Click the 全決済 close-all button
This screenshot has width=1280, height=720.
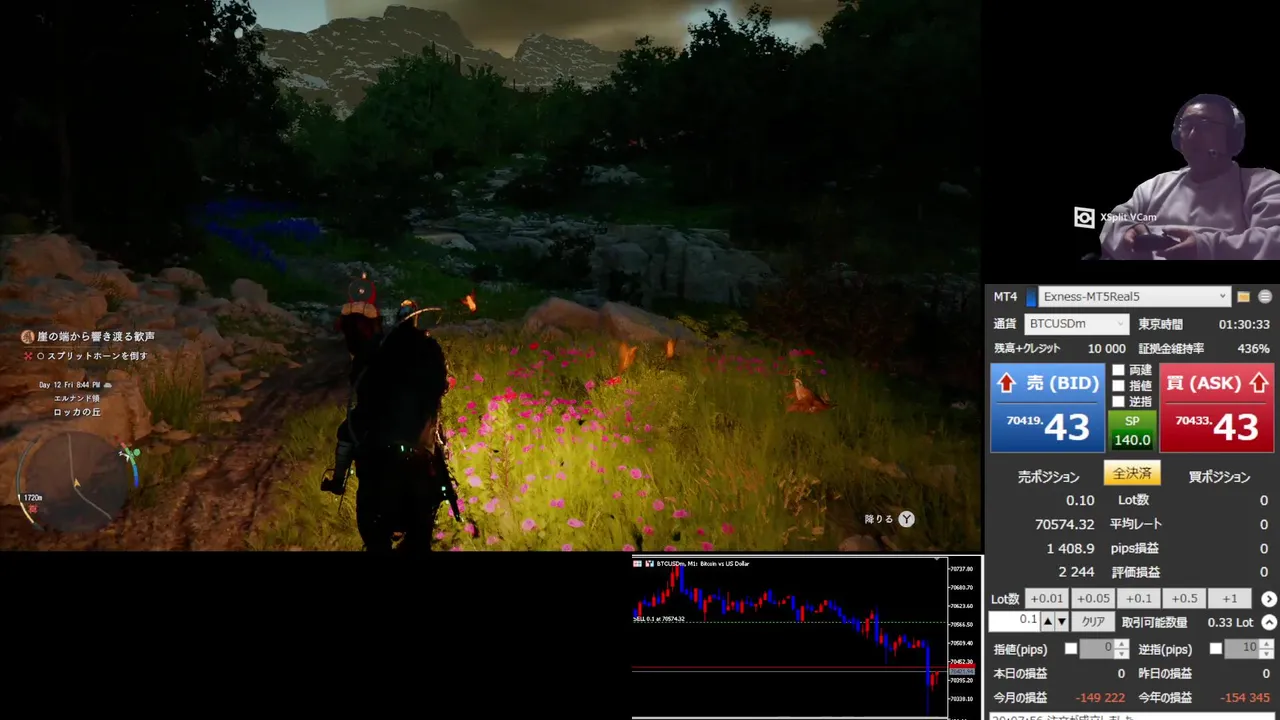coord(1132,473)
